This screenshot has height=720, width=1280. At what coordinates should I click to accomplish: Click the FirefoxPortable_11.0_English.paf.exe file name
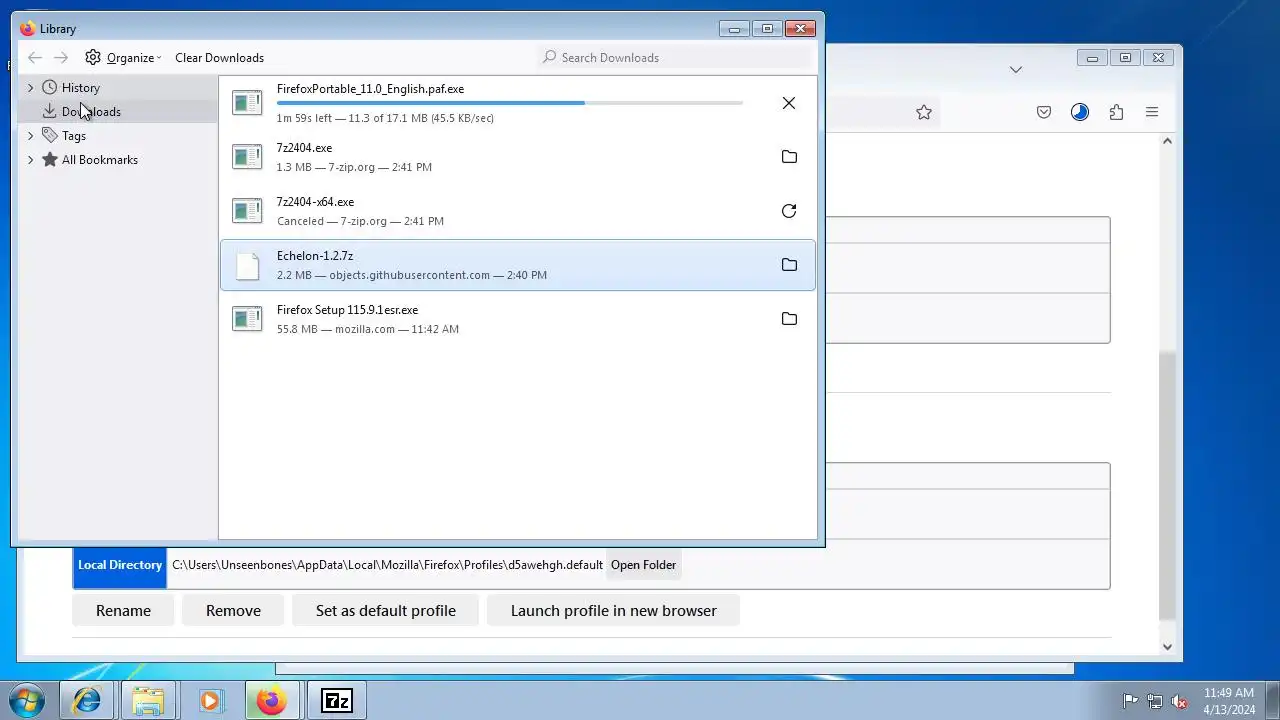[370, 89]
